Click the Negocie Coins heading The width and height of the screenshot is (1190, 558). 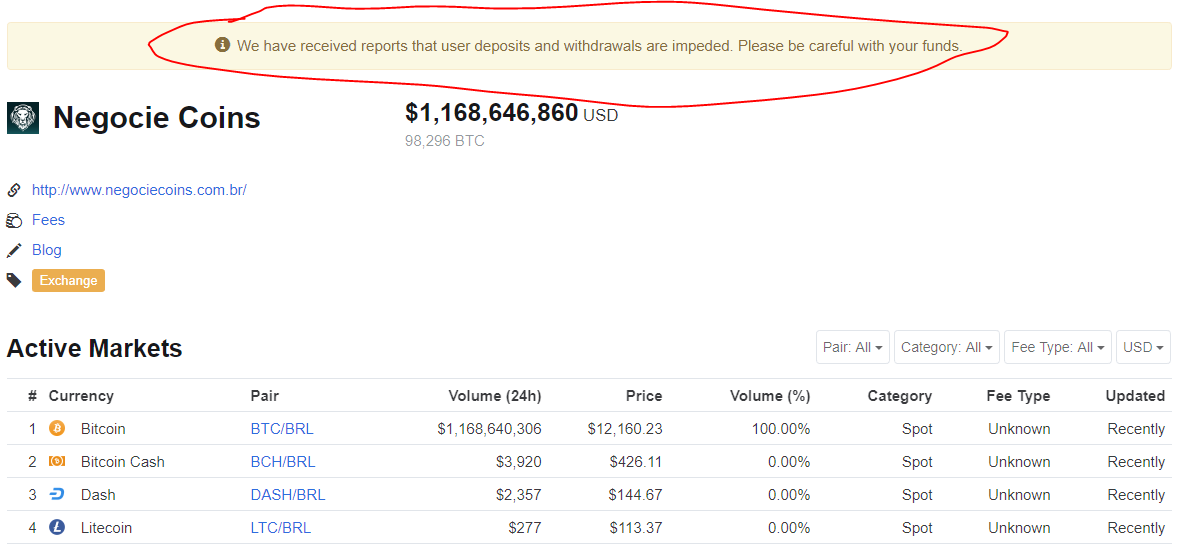157,118
